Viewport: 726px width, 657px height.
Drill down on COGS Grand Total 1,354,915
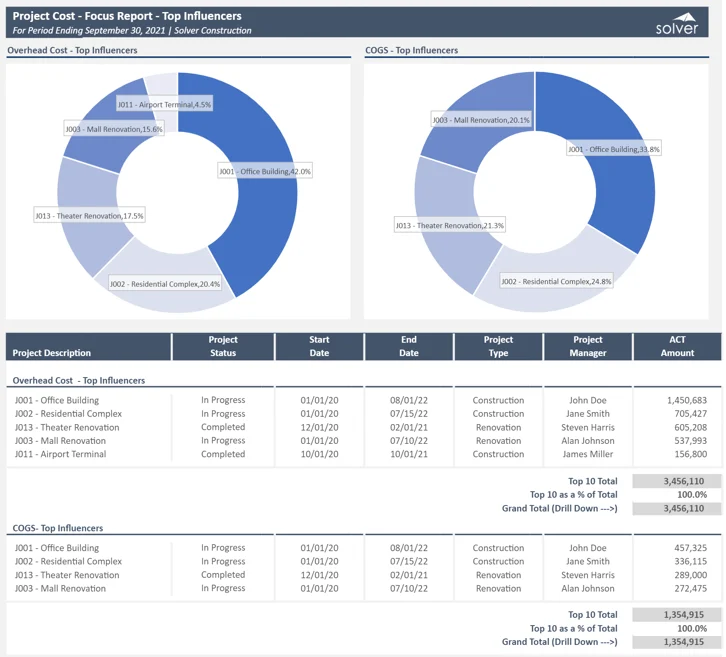coord(677,642)
